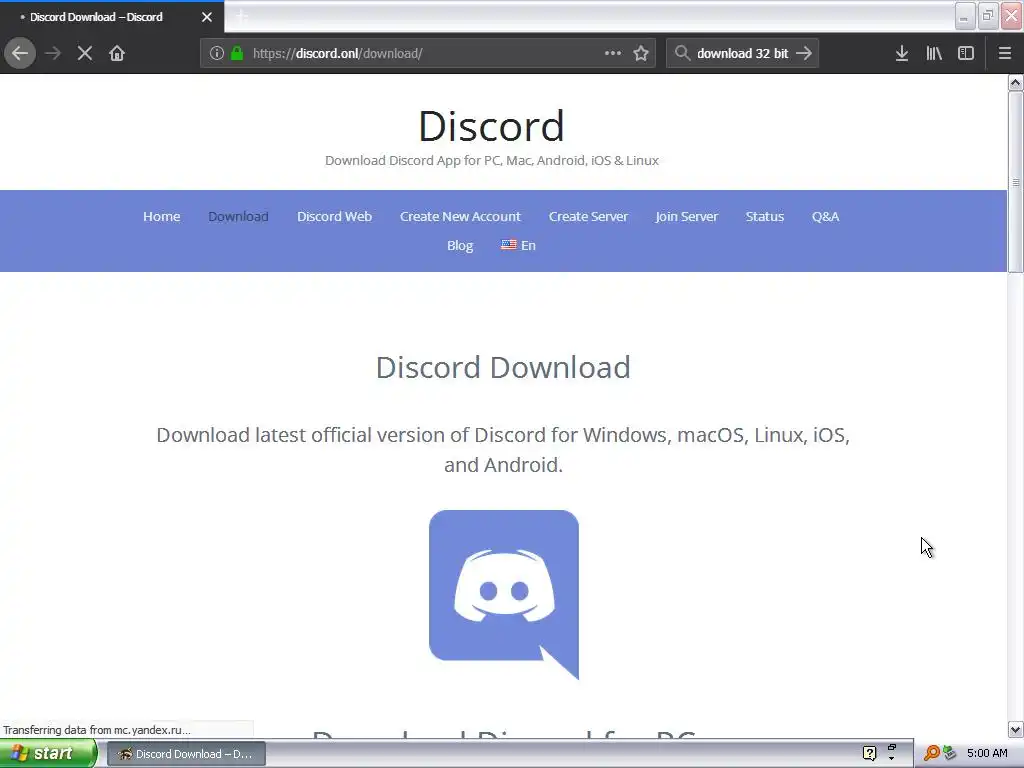1024x768 pixels.
Task: Open the hamburger application menu
Action: coord(1004,53)
